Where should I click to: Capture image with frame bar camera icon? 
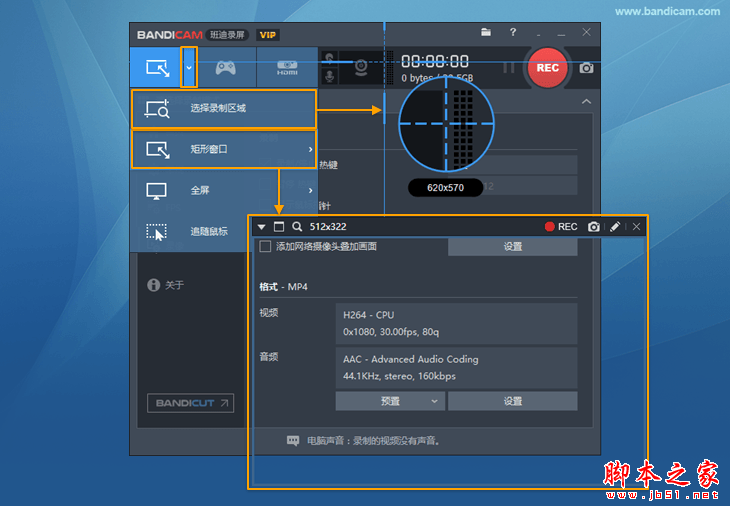click(594, 227)
